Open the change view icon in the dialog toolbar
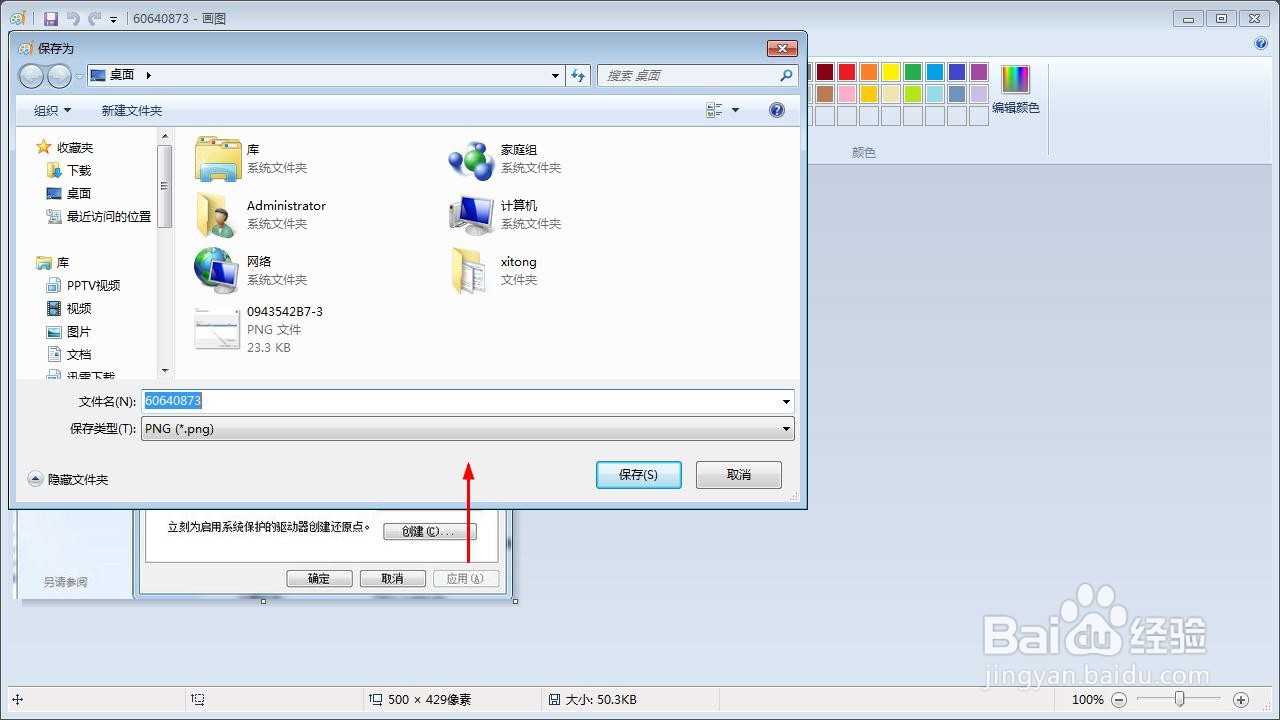The image size is (1280, 720). pyautogui.click(x=715, y=110)
